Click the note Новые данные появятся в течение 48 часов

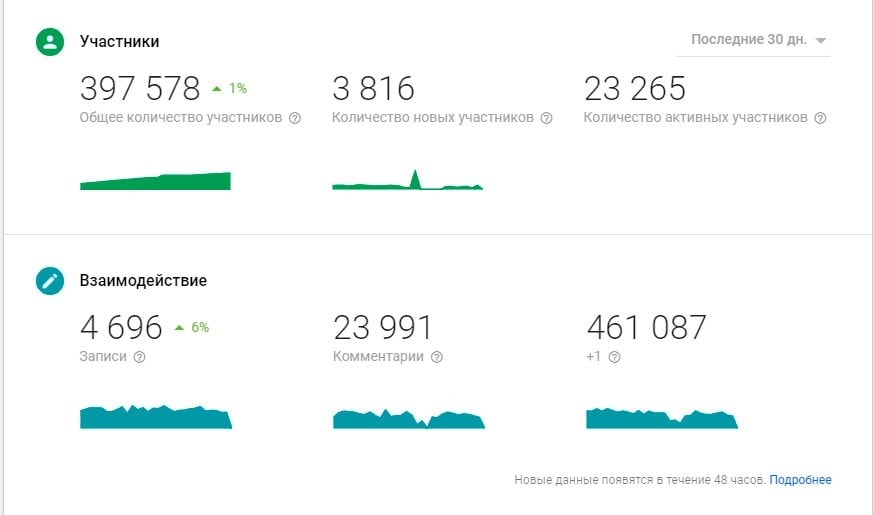click(x=639, y=480)
